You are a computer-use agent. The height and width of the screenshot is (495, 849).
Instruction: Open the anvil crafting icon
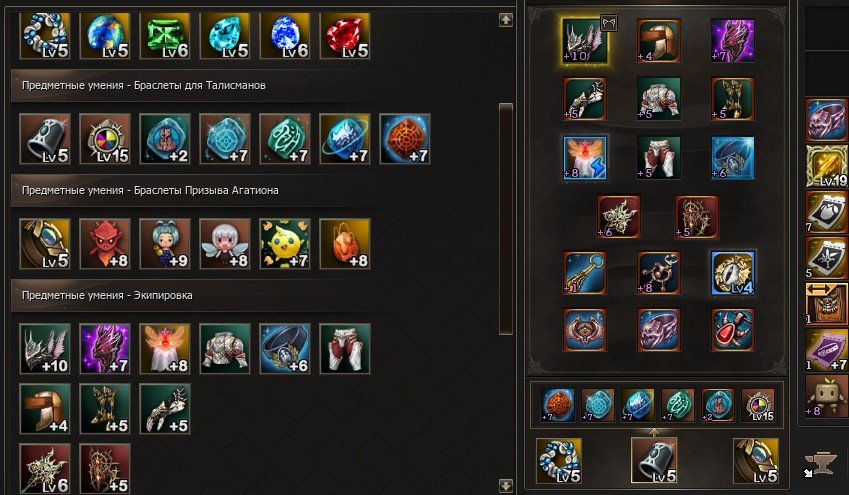(x=821, y=464)
